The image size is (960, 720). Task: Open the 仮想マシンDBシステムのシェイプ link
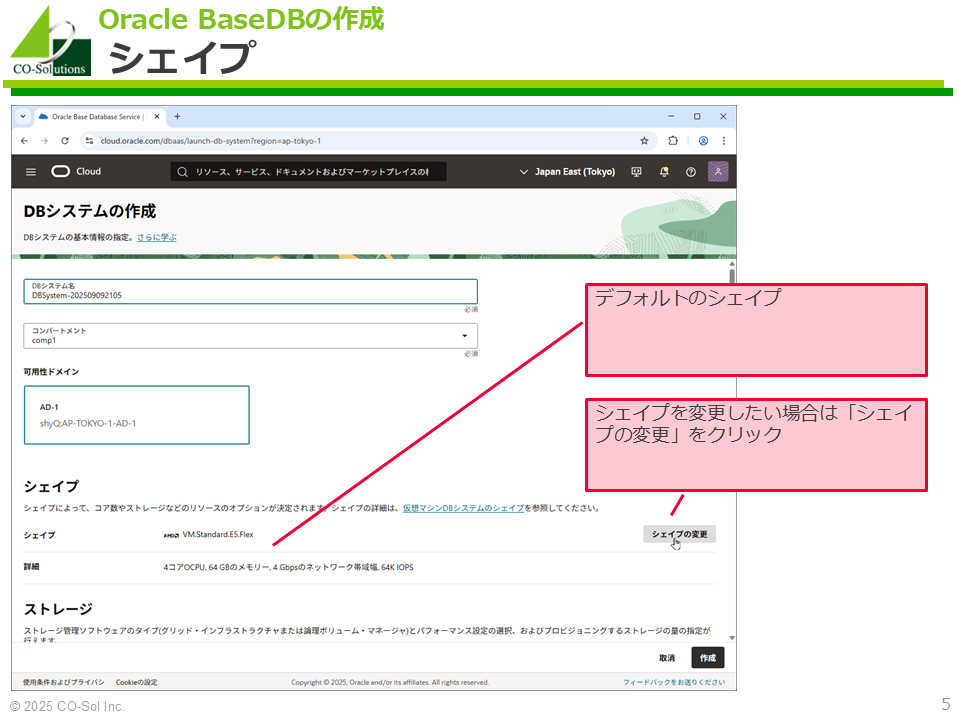coord(463,508)
